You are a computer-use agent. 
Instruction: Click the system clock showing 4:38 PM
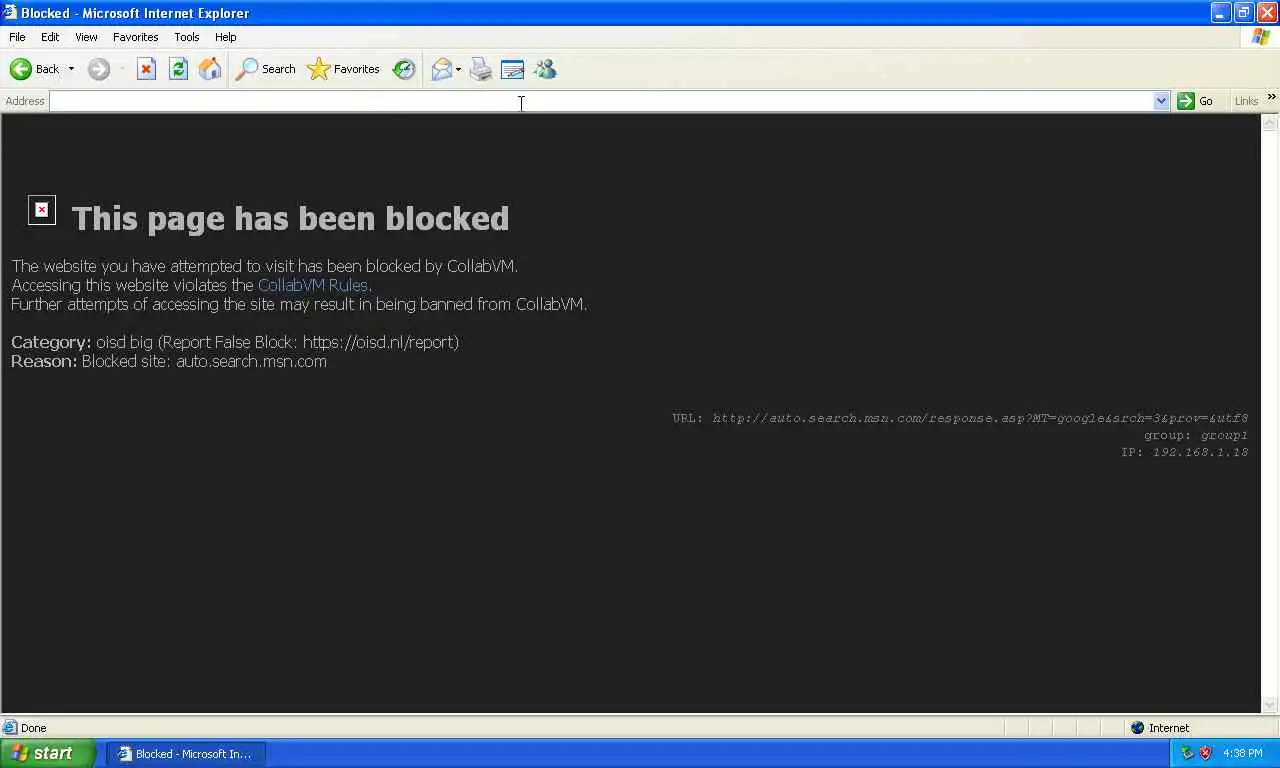point(1242,754)
